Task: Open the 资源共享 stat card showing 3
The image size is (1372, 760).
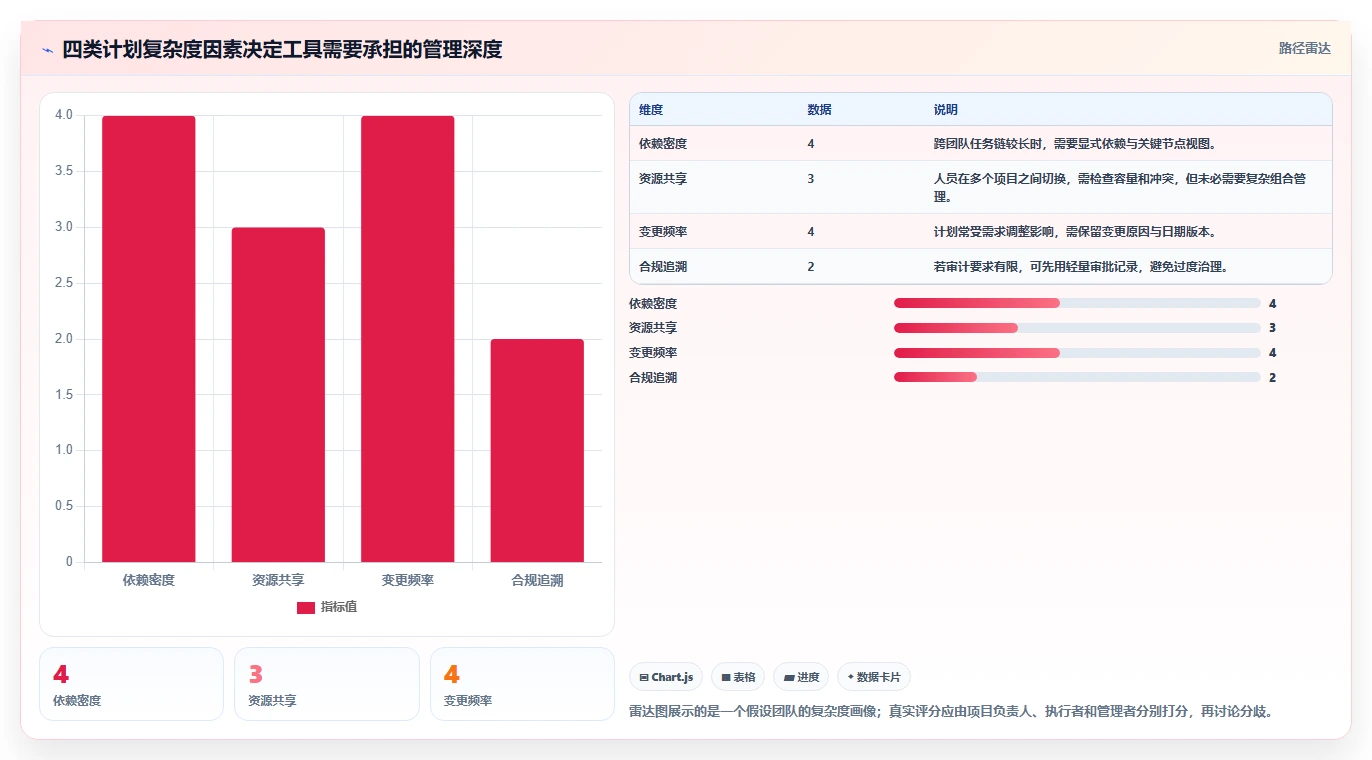Action: (x=326, y=684)
